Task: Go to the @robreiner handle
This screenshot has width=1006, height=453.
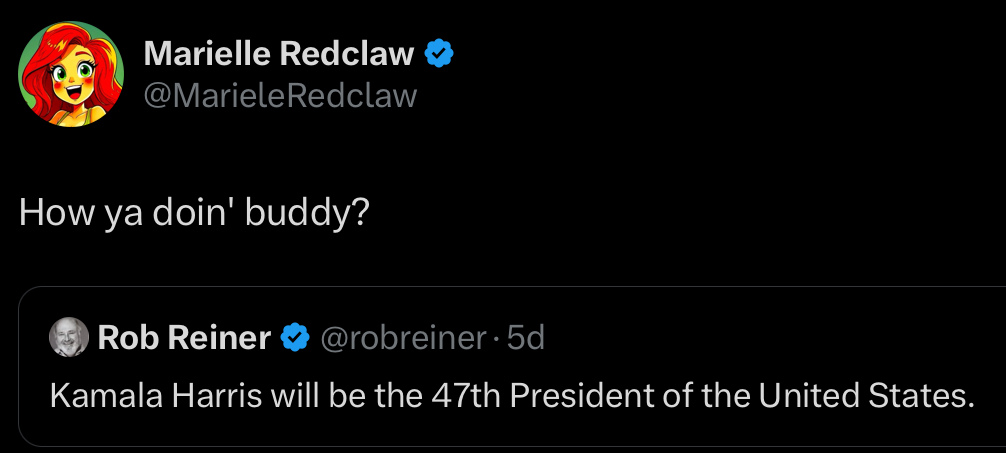Action: pyautogui.click(x=402, y=338)
